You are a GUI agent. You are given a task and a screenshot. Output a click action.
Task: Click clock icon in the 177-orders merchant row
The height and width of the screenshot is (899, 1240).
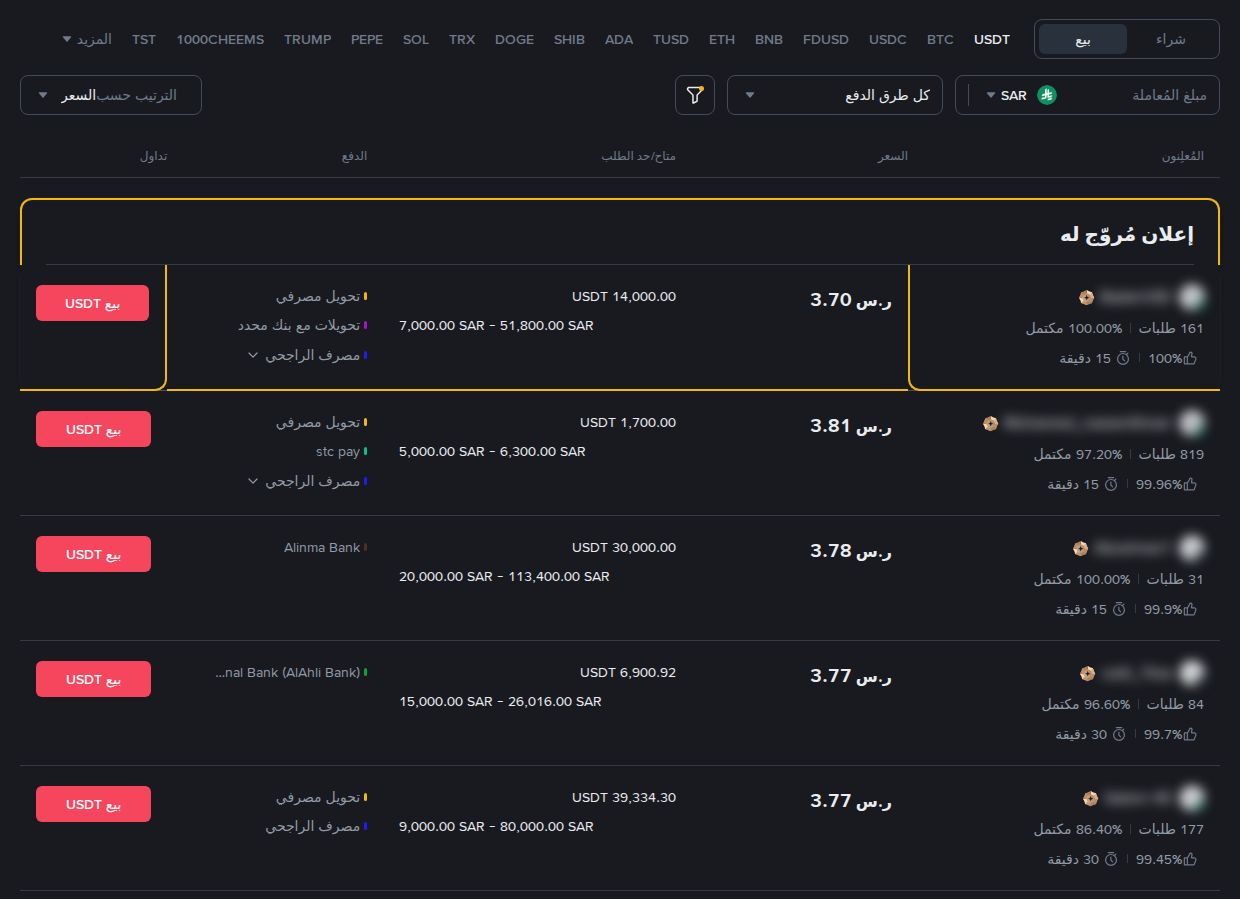click(1111, 859)
